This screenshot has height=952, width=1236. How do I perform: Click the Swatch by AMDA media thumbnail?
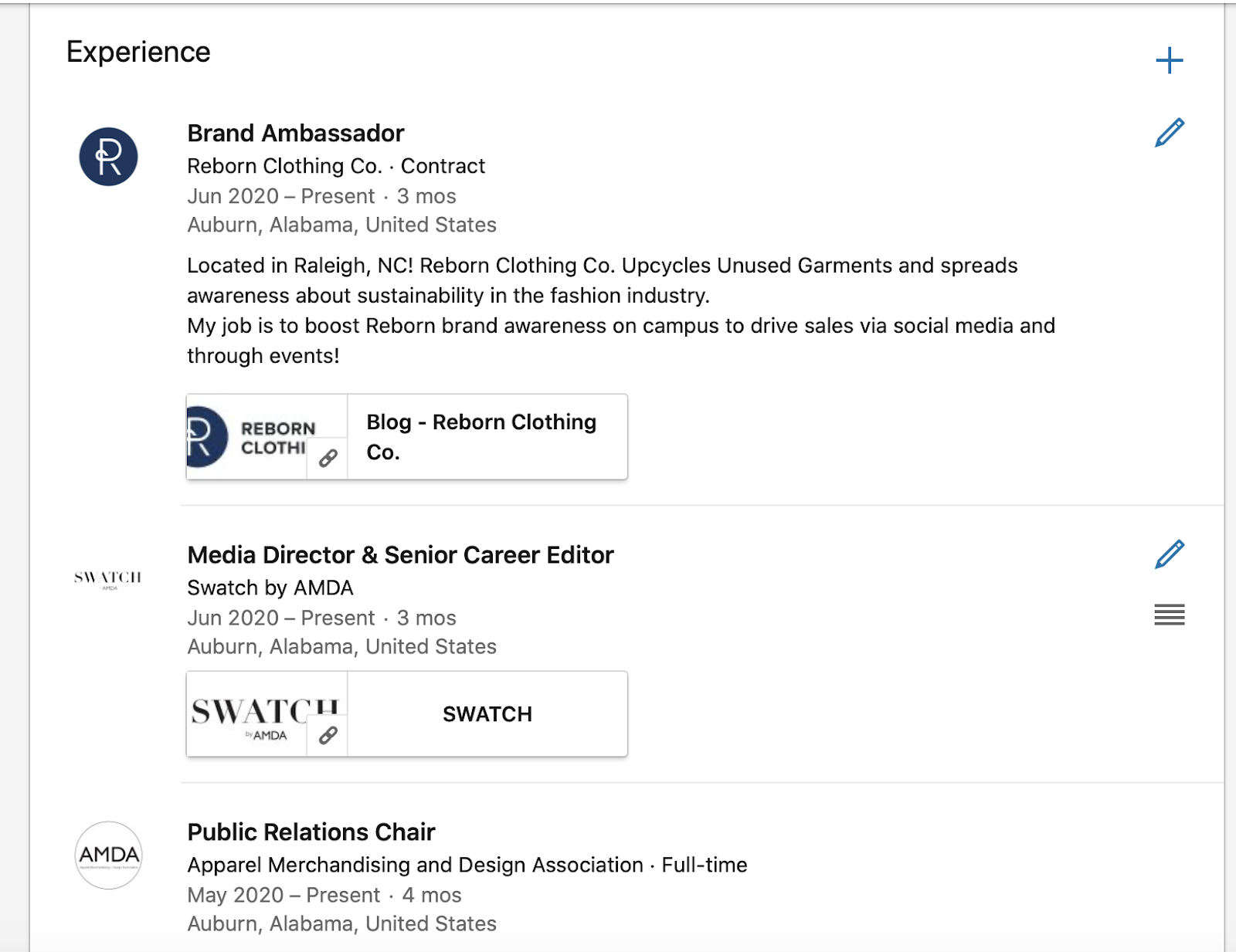[267, 714]
